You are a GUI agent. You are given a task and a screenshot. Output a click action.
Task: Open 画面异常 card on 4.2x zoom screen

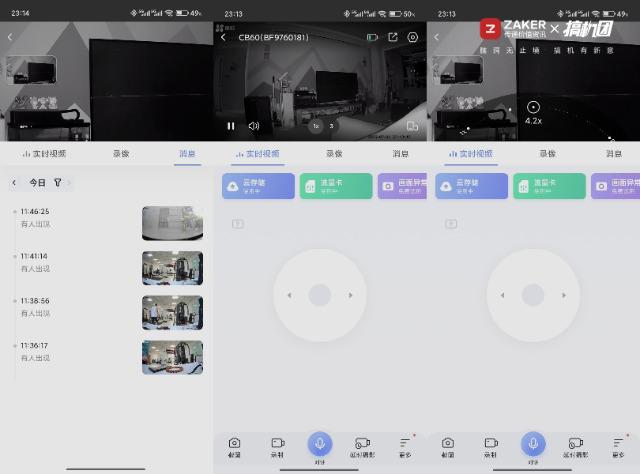616,186
